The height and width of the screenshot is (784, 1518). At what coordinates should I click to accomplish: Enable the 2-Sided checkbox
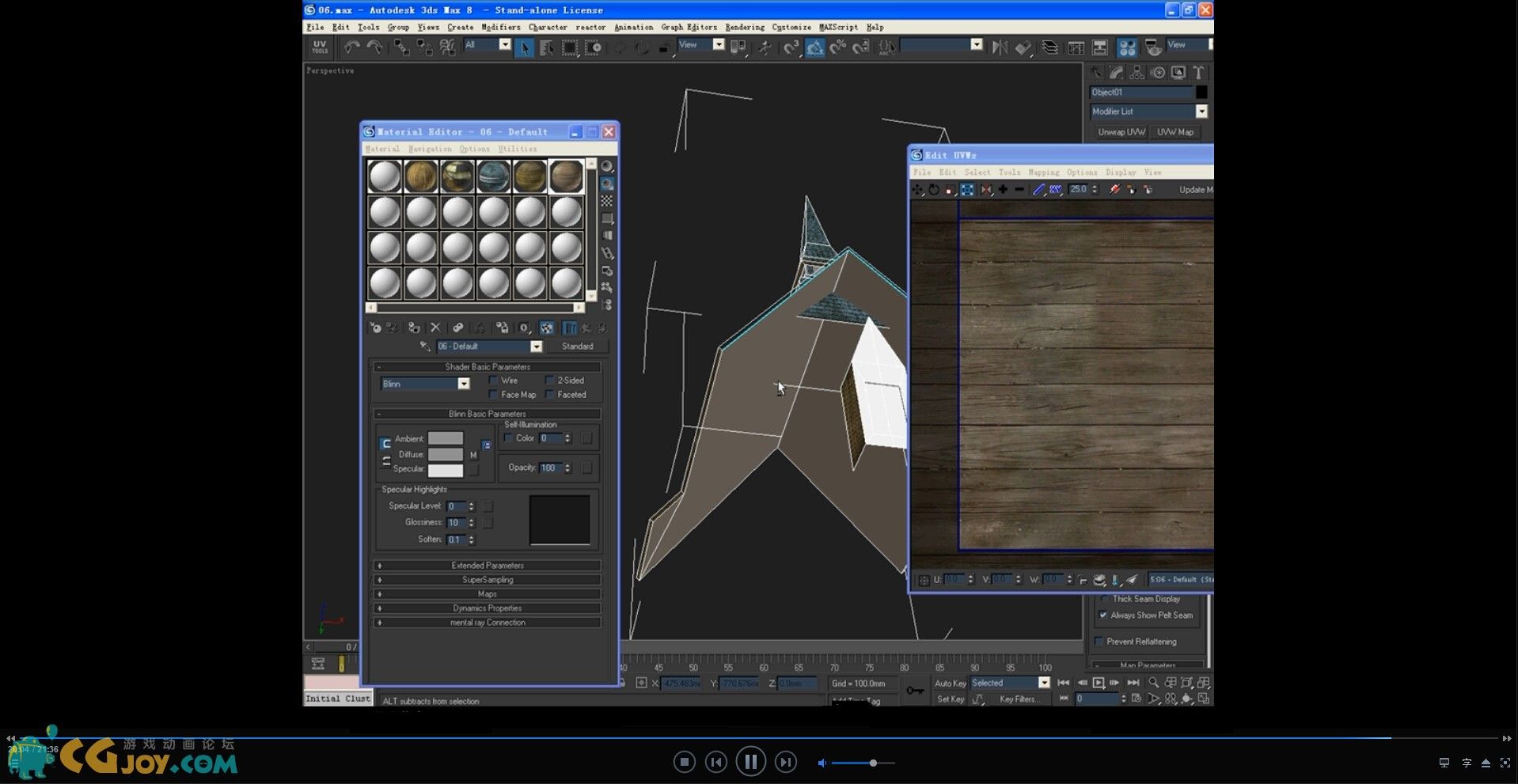coord(549,381)
